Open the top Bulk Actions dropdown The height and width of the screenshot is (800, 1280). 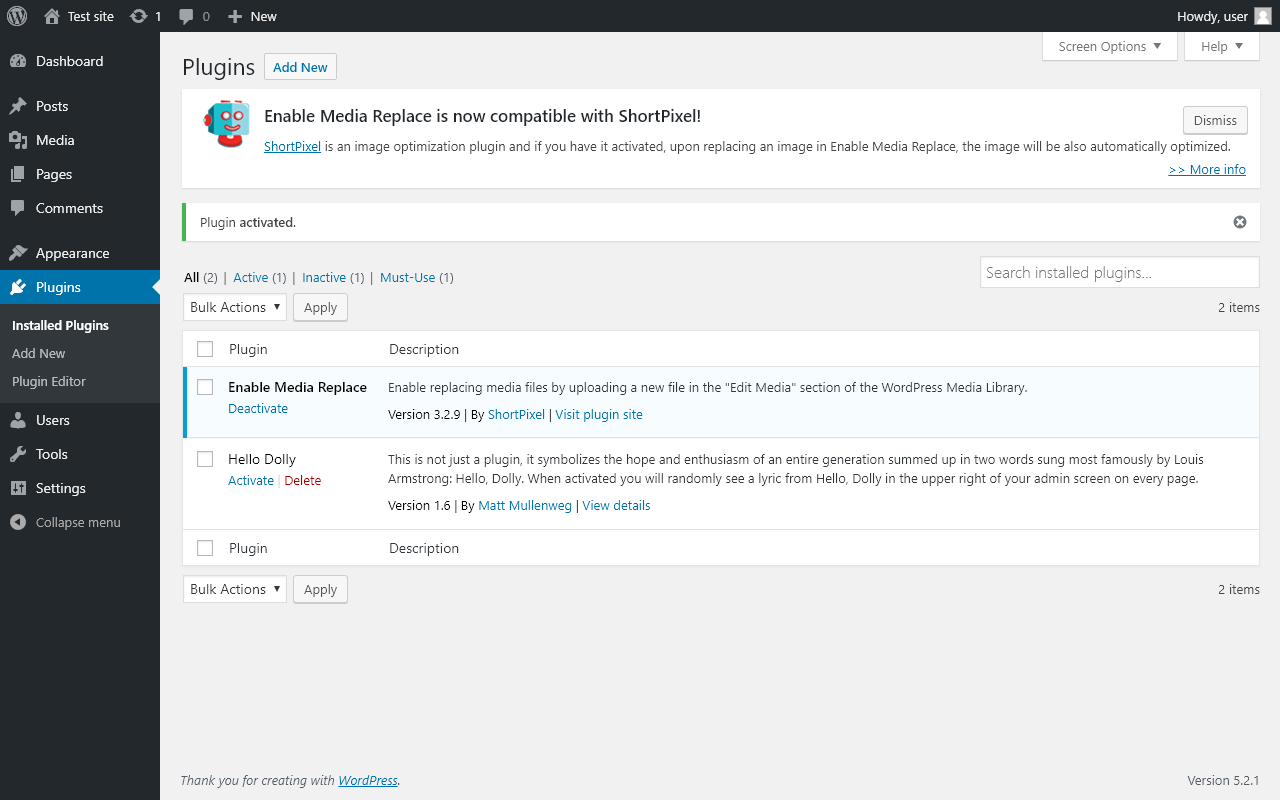point(235,307)
